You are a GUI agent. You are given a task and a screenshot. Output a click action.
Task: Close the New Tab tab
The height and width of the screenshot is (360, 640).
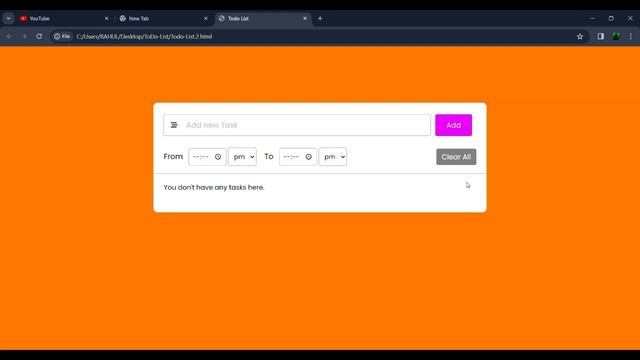(x=206, y=18)
